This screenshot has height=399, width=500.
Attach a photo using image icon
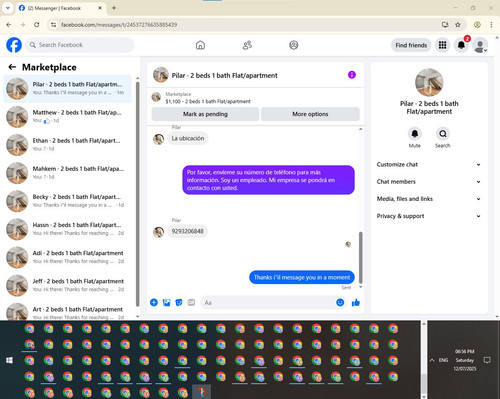[x=166, y=302]
